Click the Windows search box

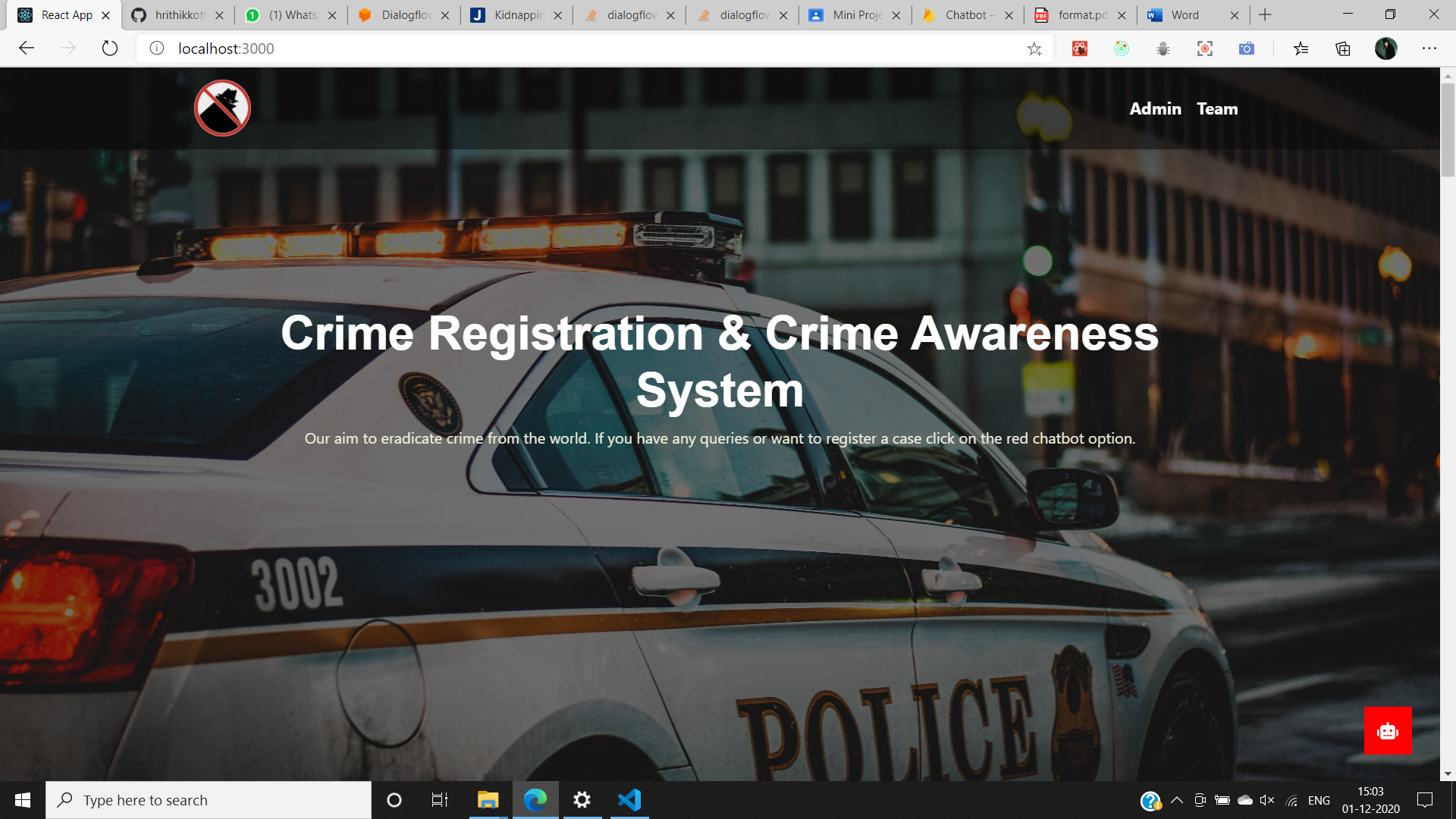tap(209, 800)
